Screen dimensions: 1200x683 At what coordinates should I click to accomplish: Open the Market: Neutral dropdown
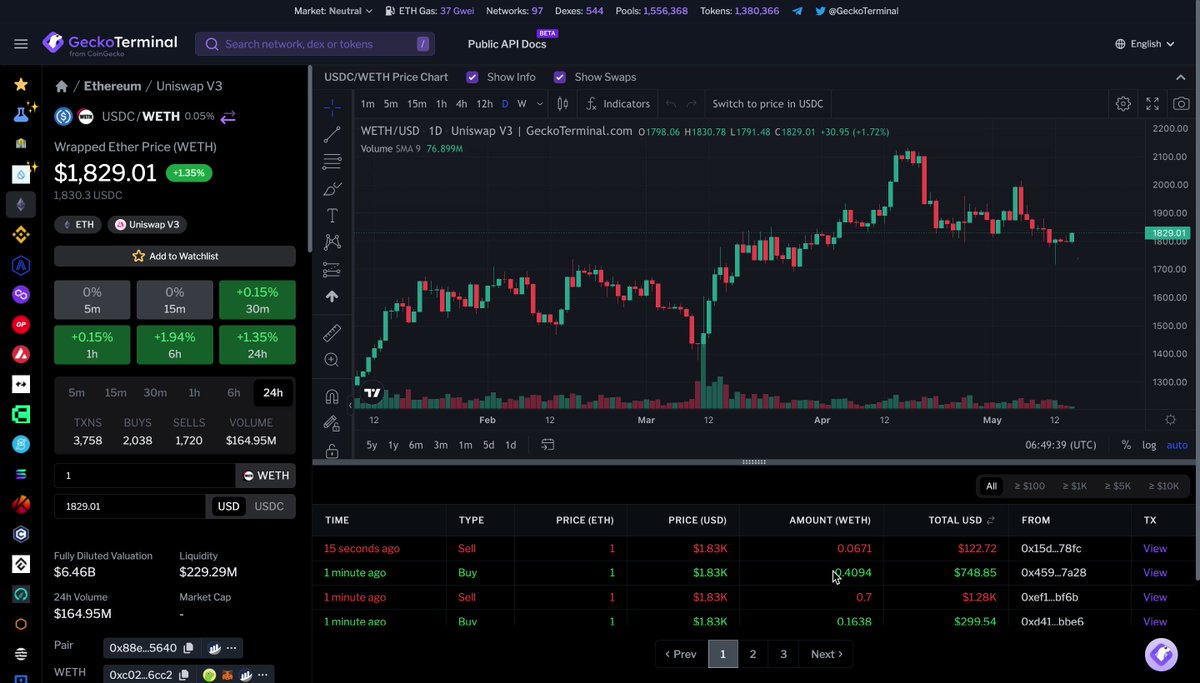tap(333, 11)
